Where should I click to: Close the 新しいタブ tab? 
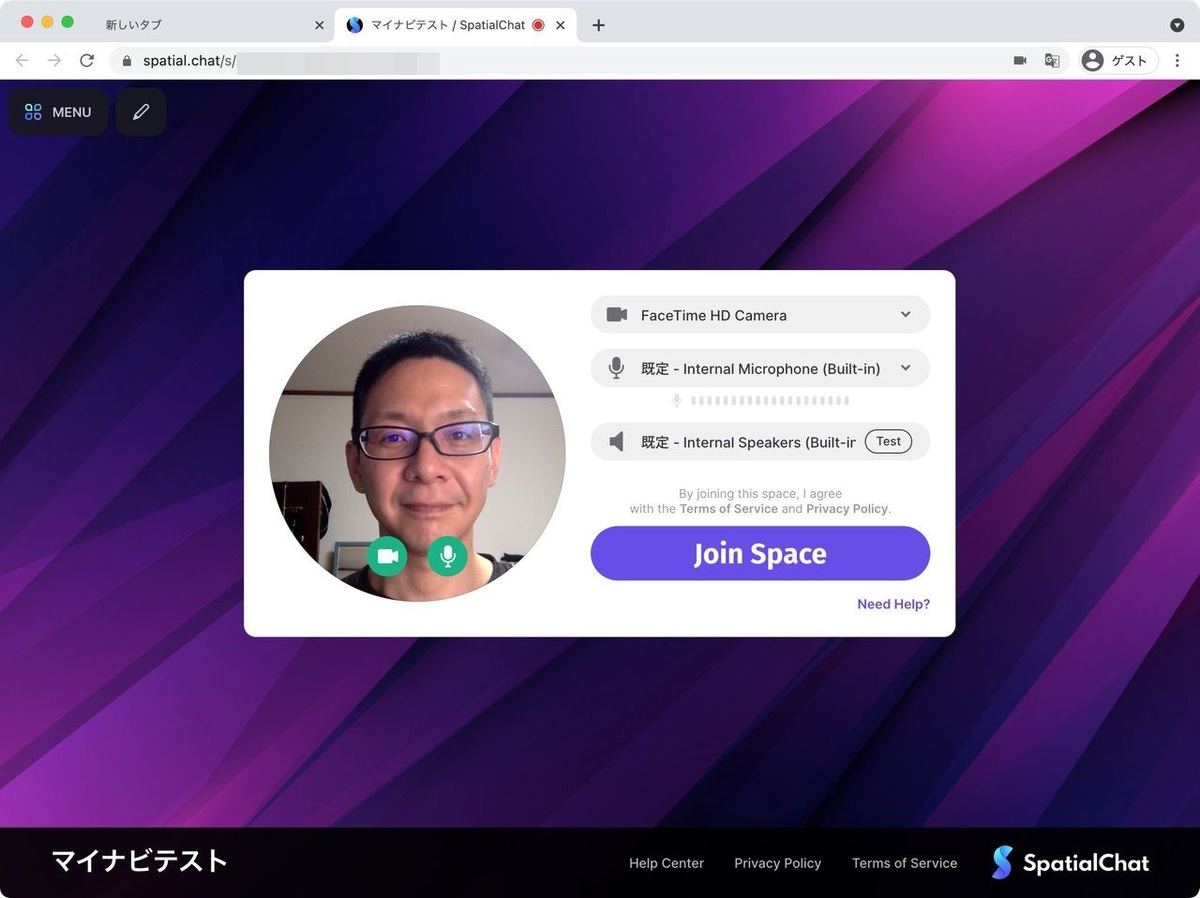pos(319,25)
